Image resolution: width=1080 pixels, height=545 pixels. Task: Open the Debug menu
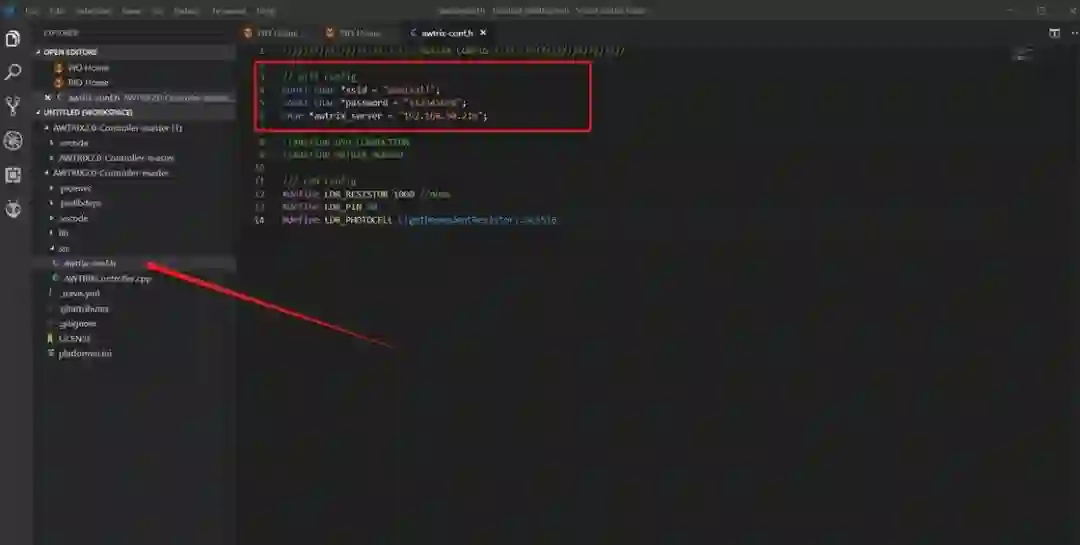tap(186, 11)
